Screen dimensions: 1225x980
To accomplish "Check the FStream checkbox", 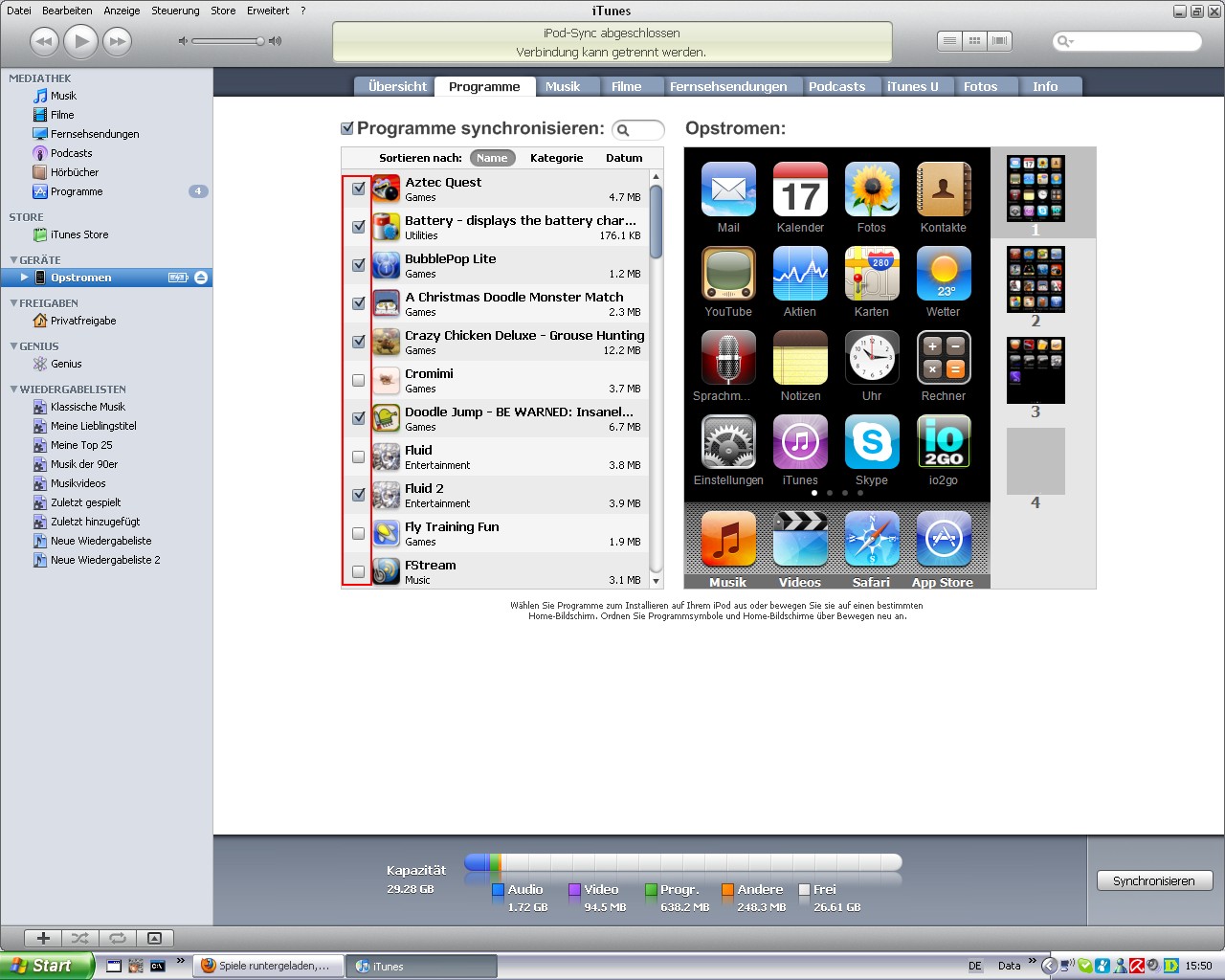I will click(359, 571).
